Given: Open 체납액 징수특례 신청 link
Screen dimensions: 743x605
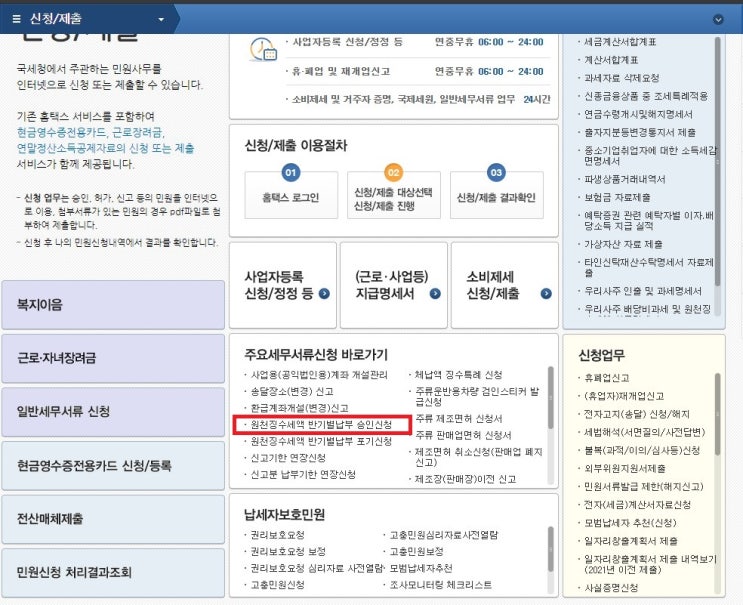Looking at the screenshot, I should (x=459, y=375).
